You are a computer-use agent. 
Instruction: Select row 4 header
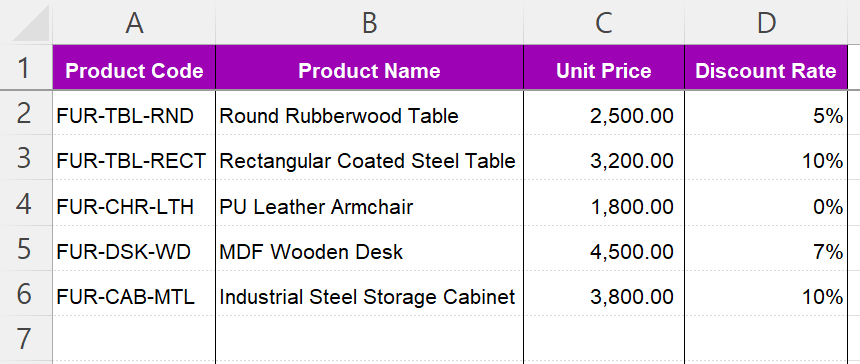click(26, 203)
